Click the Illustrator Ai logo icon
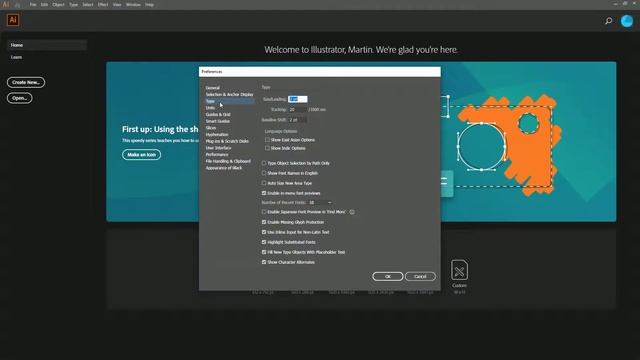This screenshot has width=640, height=360. pyautogui.click(x=13, y=20)
